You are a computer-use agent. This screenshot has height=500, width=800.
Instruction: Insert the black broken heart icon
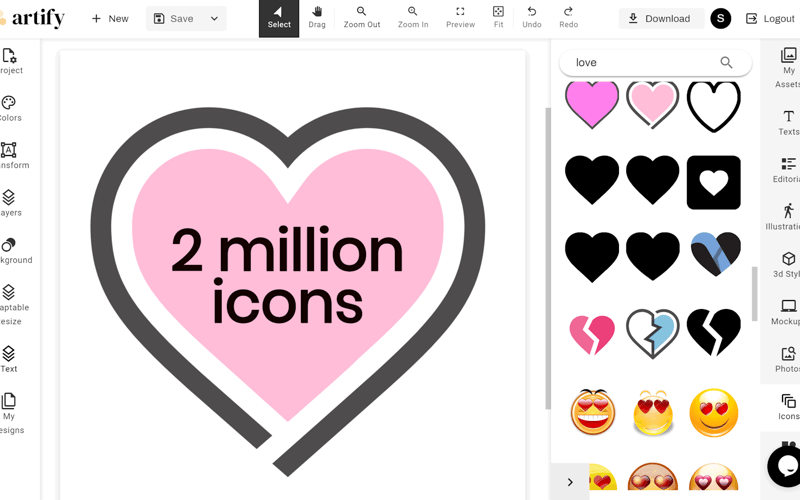(x=713, y=332)
